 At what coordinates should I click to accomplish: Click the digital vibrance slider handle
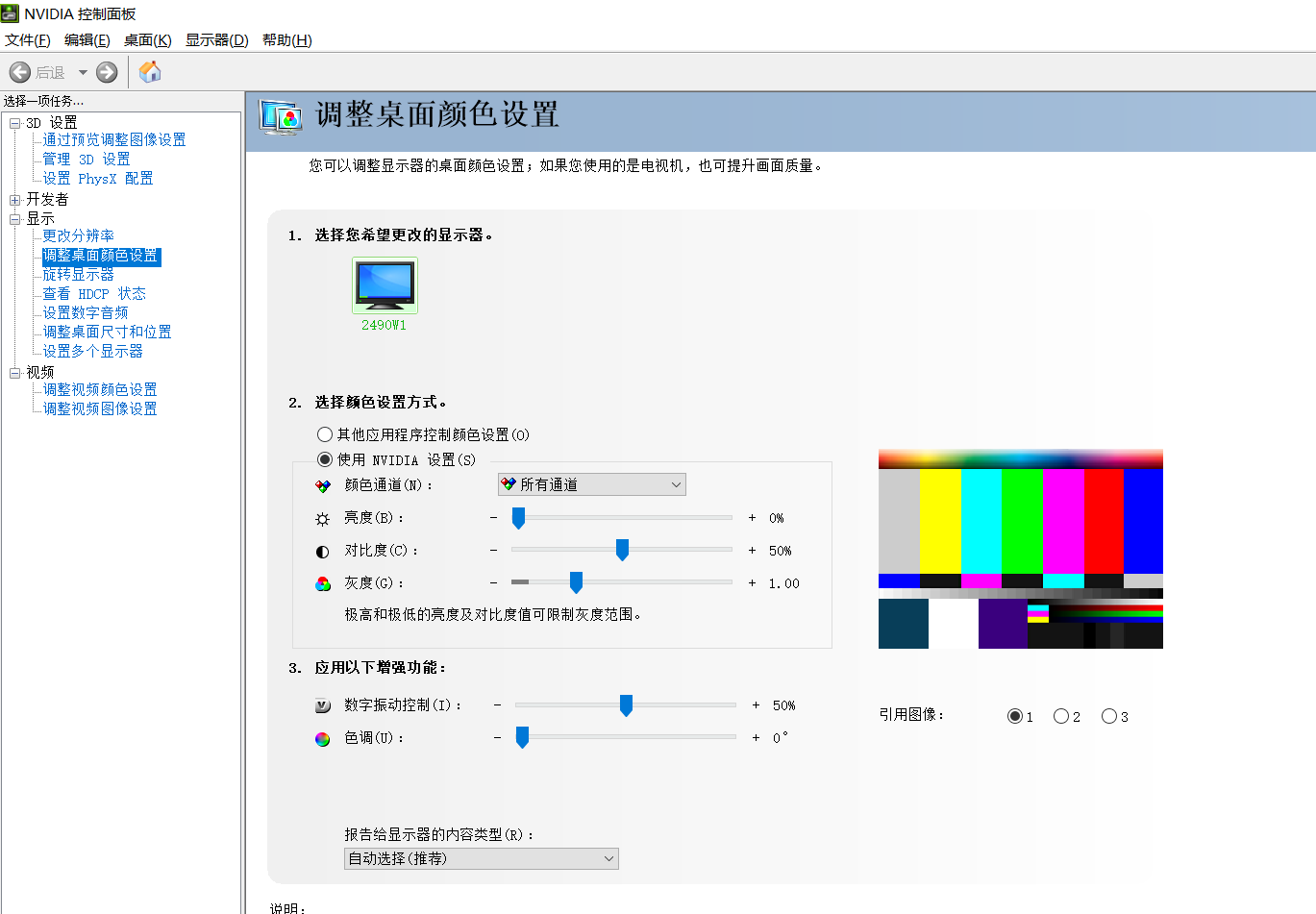(x=626, y=705)
